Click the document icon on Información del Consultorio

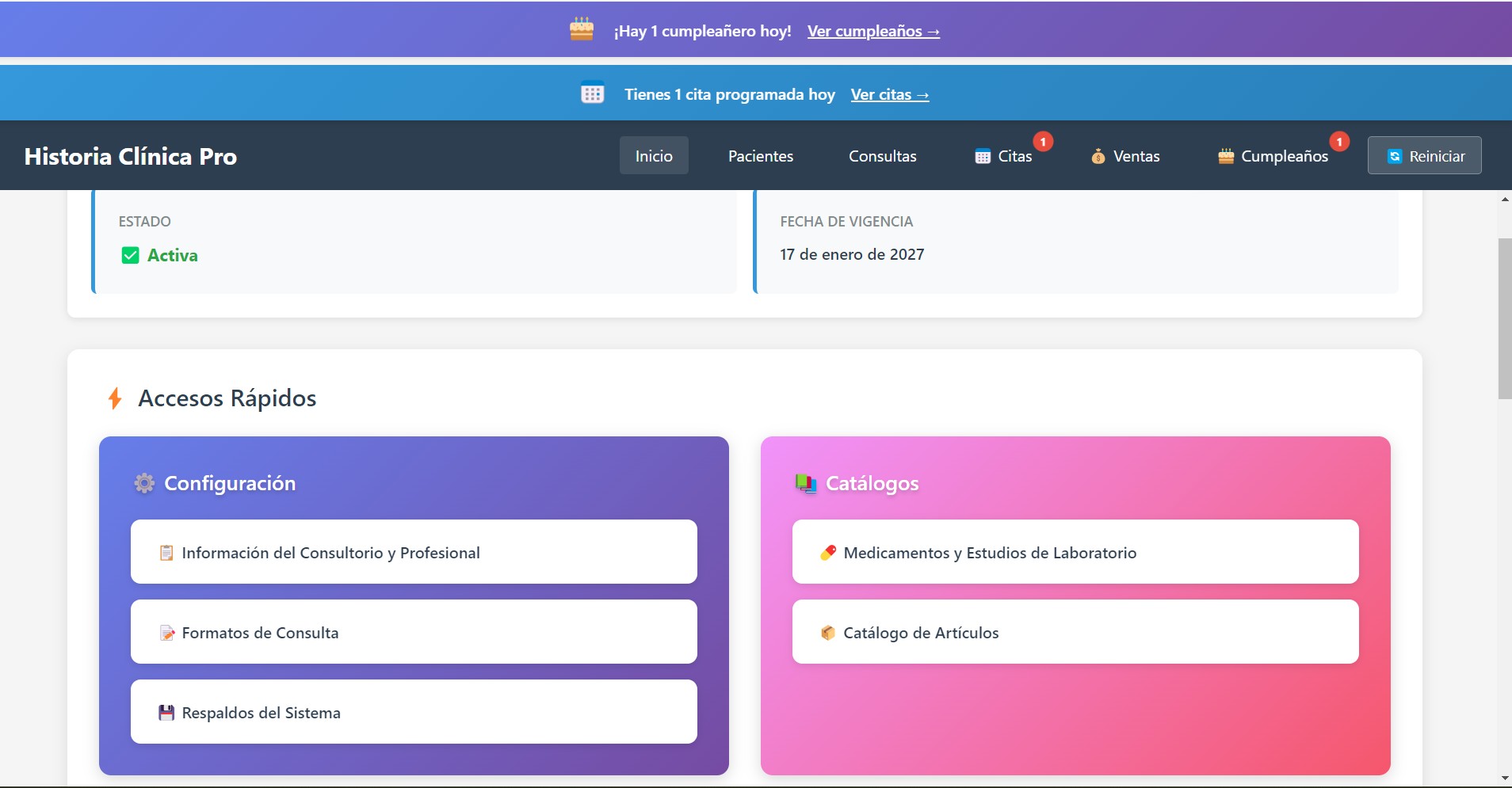[166, 552]
